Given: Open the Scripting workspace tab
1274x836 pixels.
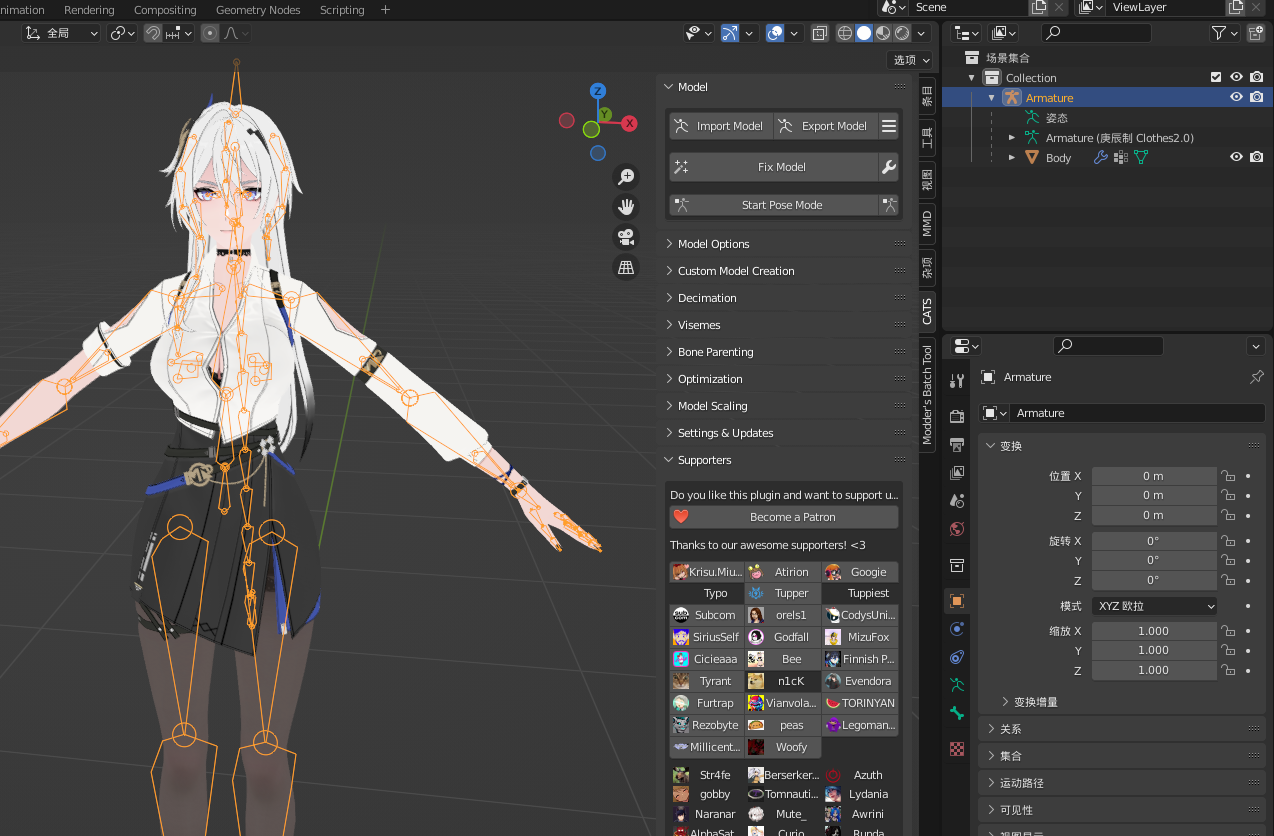Looking at the screenshot, I should tap(341, 10).
